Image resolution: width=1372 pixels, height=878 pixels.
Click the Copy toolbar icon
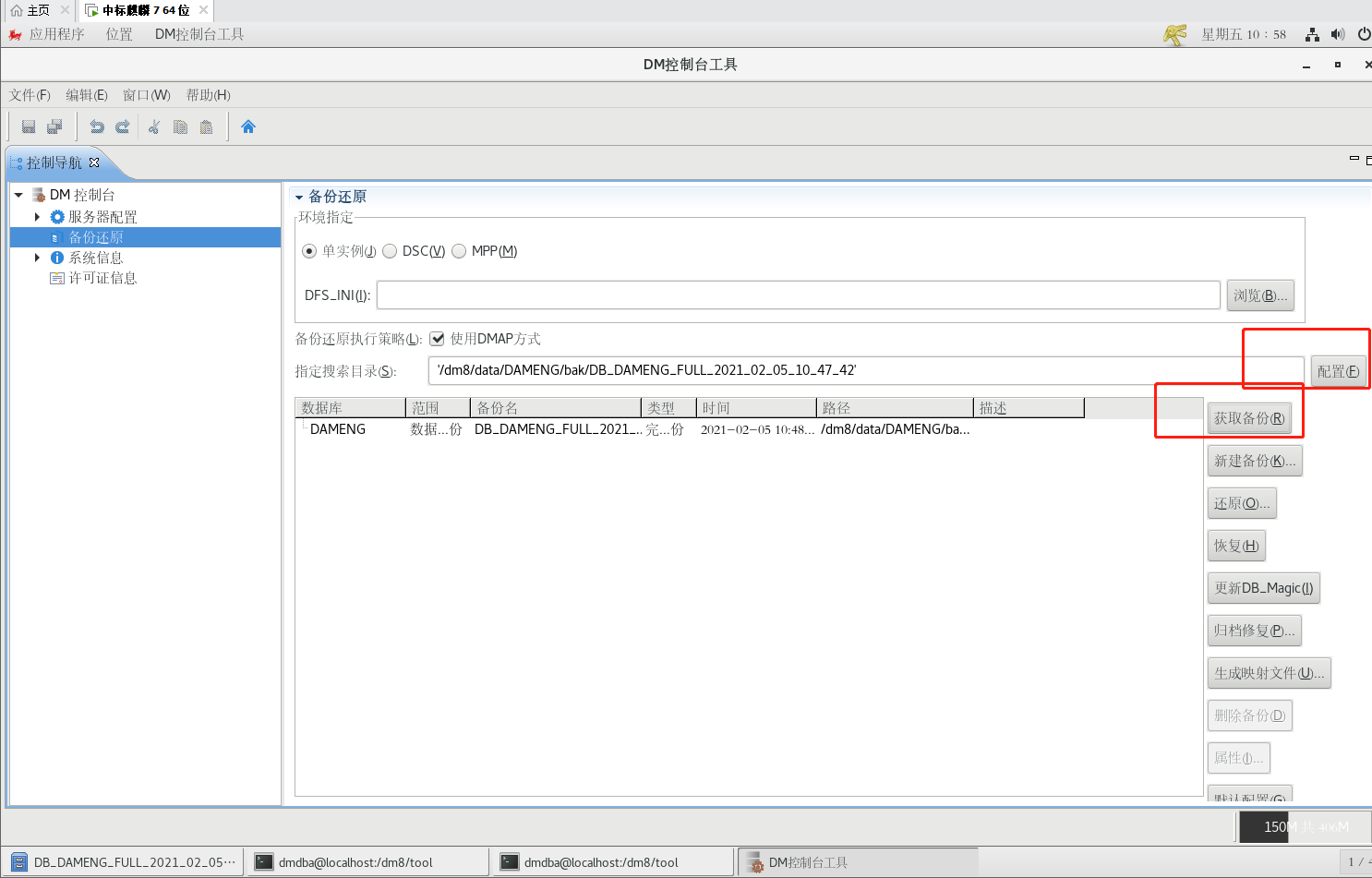[x=181, y=126]
